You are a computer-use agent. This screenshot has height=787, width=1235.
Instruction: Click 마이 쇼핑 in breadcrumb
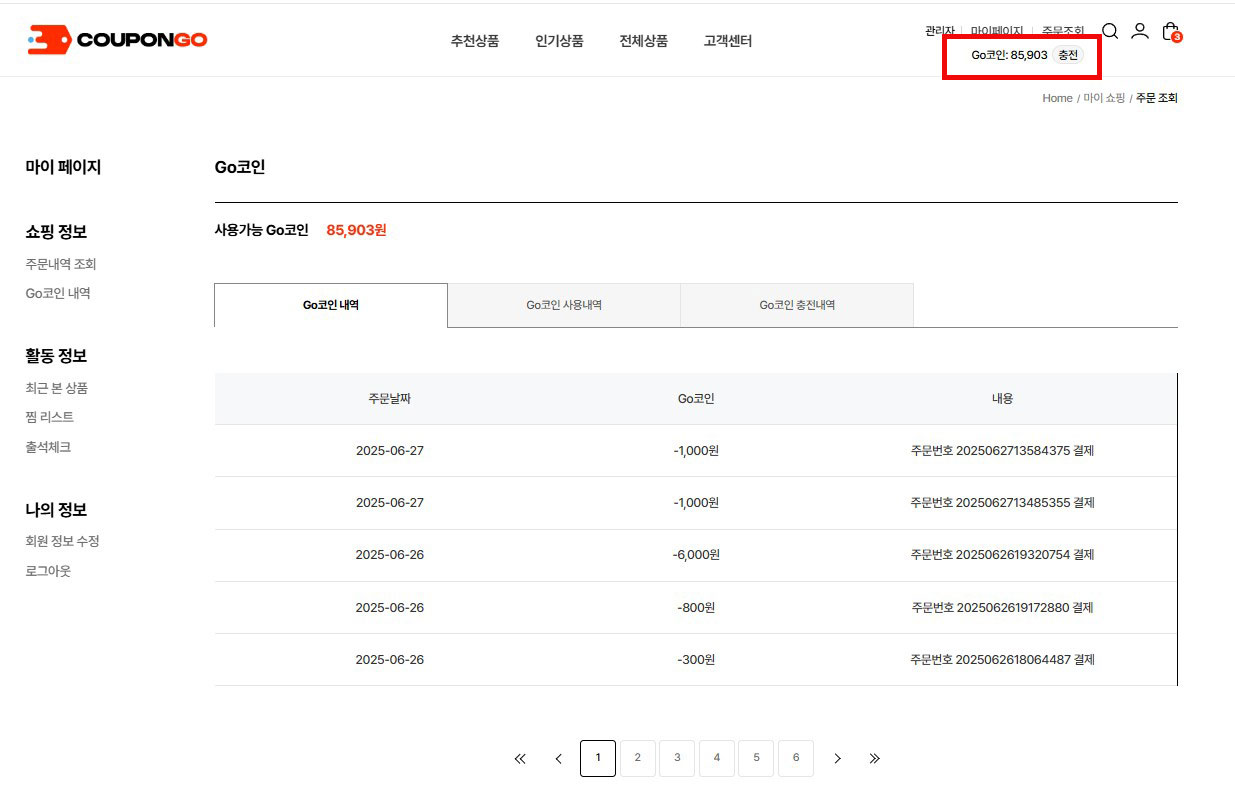[x=1104, y=98]
